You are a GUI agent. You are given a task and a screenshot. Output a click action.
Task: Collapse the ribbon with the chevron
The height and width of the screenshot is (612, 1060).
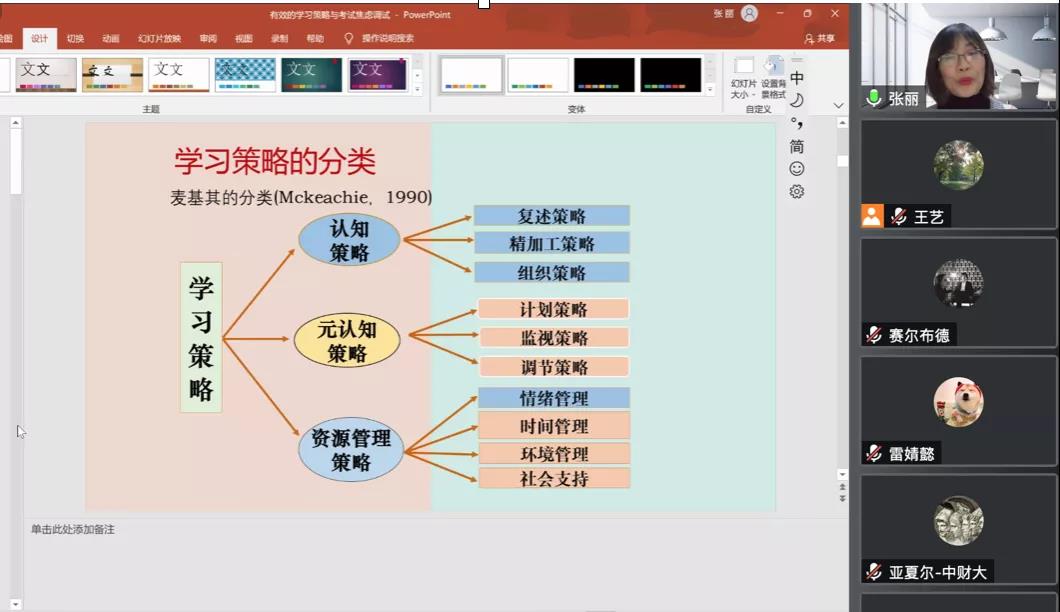pos(838,105)
